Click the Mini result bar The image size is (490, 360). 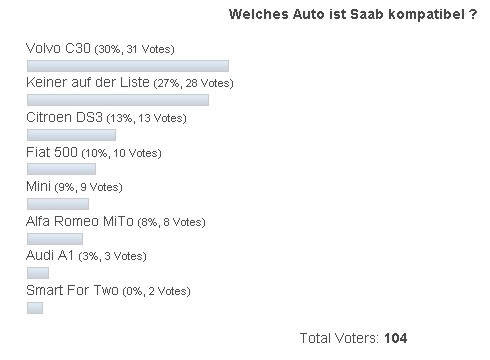(58, 204)
